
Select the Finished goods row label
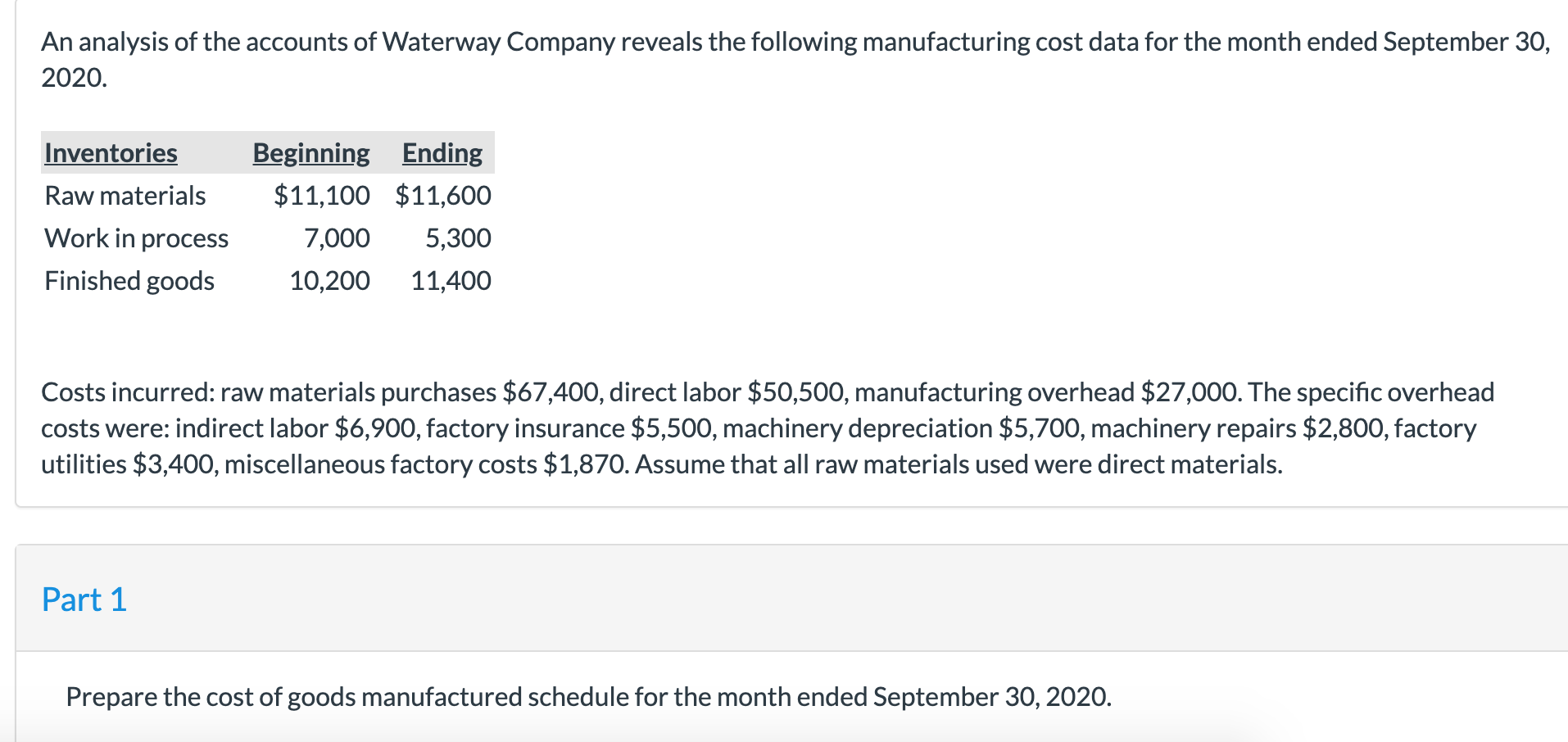click(129, 281)
